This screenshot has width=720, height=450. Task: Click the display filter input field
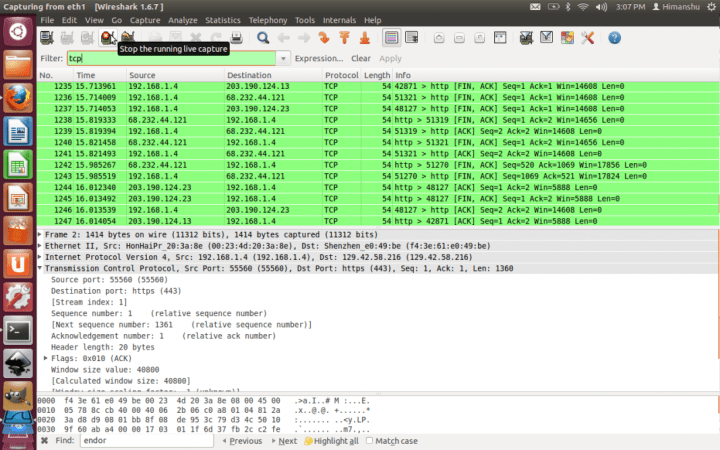pyautogui.click(x=171, y=58)
